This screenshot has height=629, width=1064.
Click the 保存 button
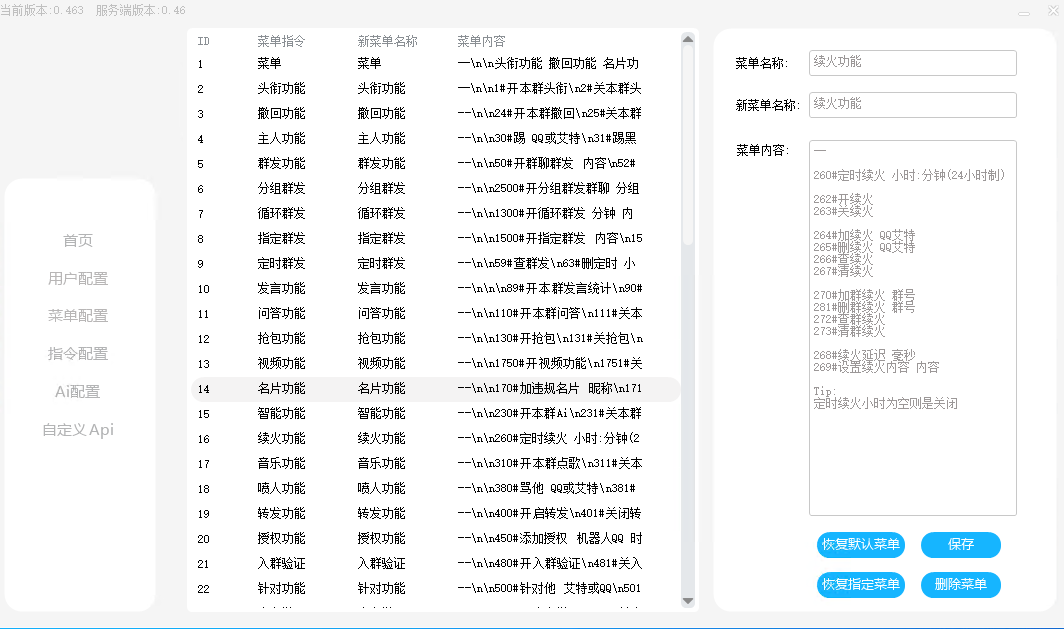(x=961, y=545)
